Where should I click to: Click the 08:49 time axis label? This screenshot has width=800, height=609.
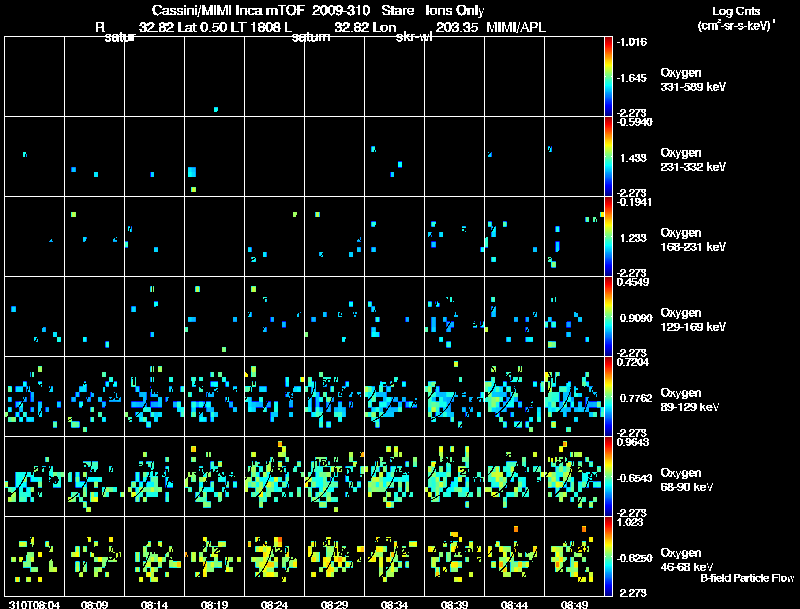click(x=574, y=604)
